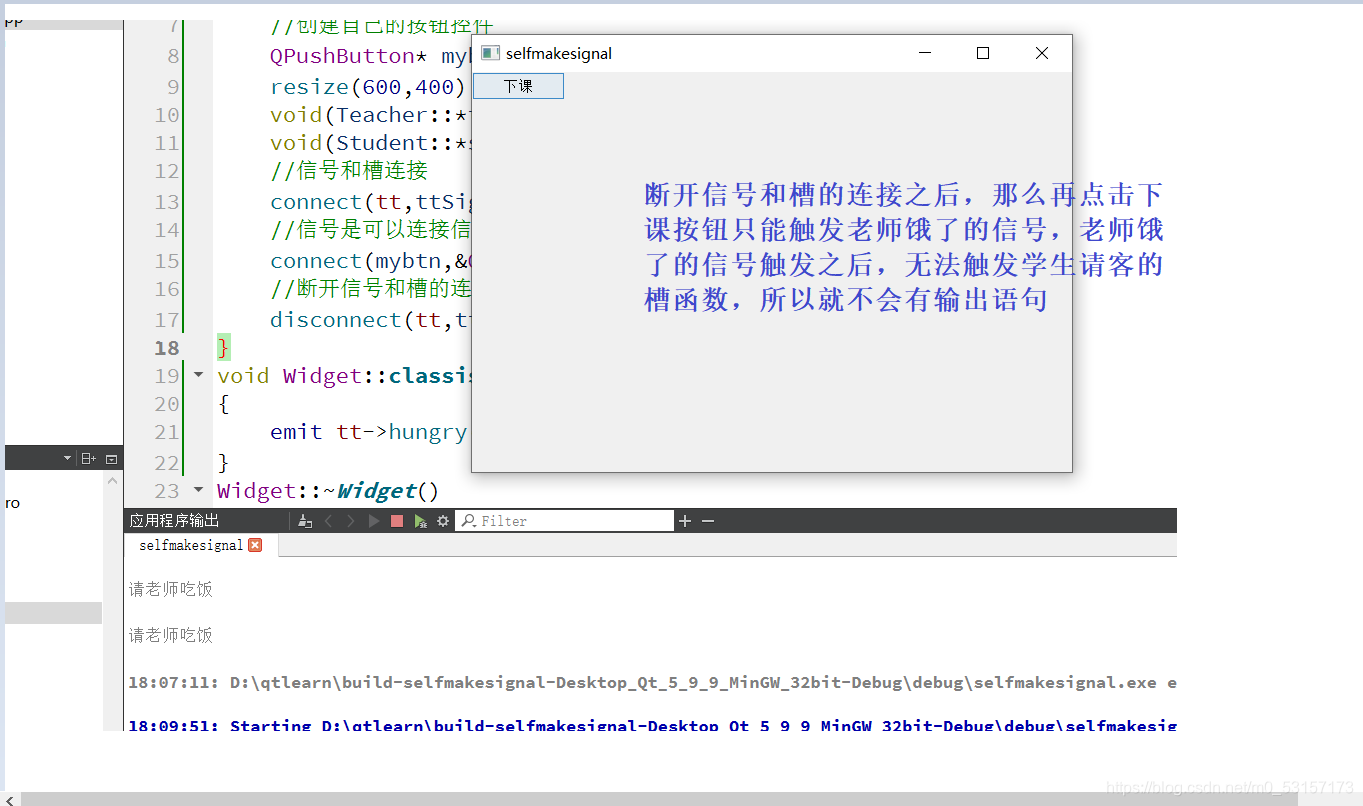Screen dimensions: 1363x806
Task: Maximize the selfmakesignal window
Action: 983,53
